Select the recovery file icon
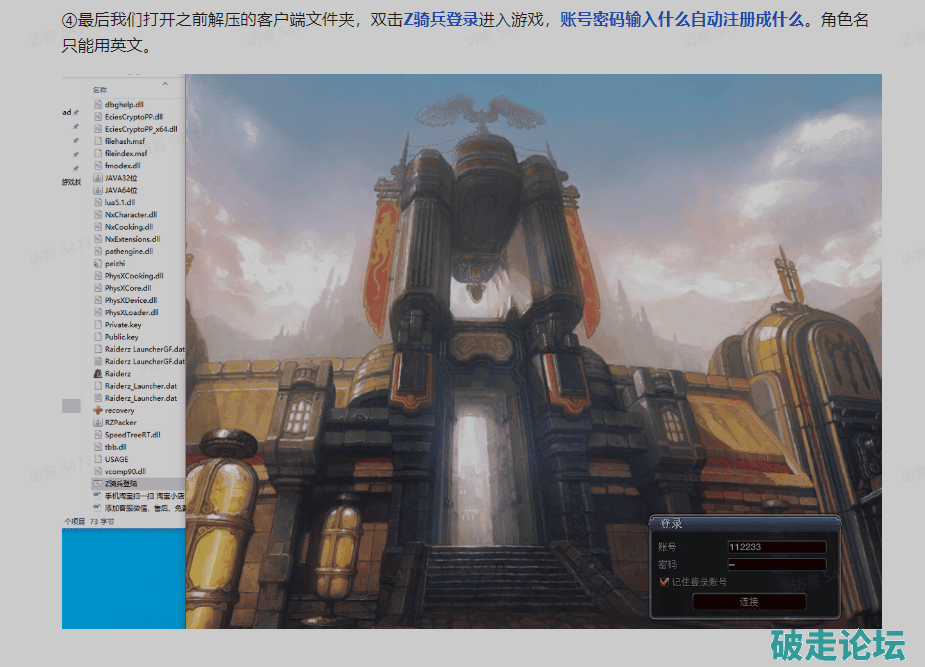 98,410
